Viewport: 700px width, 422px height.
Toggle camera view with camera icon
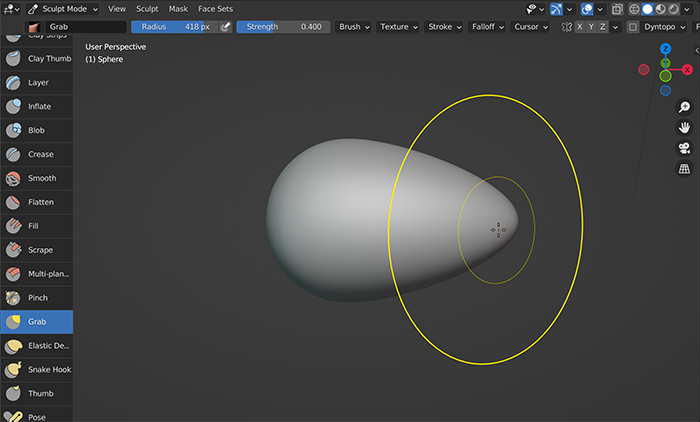[684, 148]
